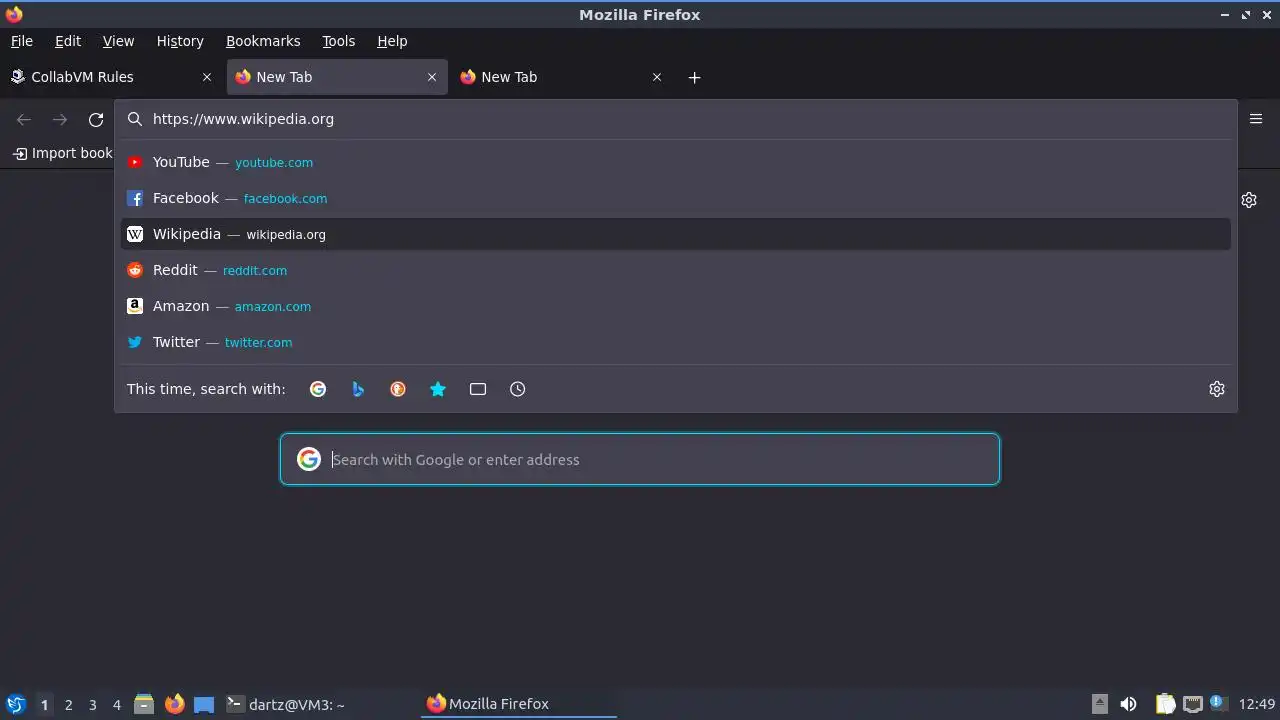Image resolution: width=1280 pixels, height=720 pixels.
Task: Close the CollabVM Rules tab
Action: [x=207, y=77]
